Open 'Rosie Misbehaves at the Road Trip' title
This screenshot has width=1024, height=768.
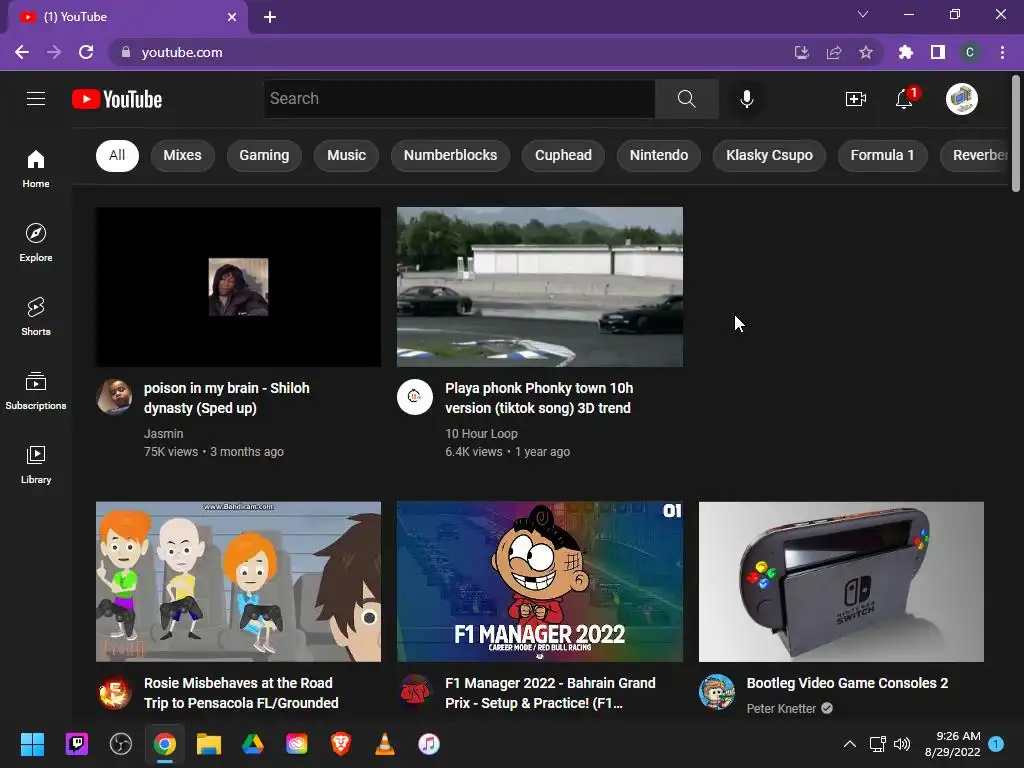pos(241,693)
